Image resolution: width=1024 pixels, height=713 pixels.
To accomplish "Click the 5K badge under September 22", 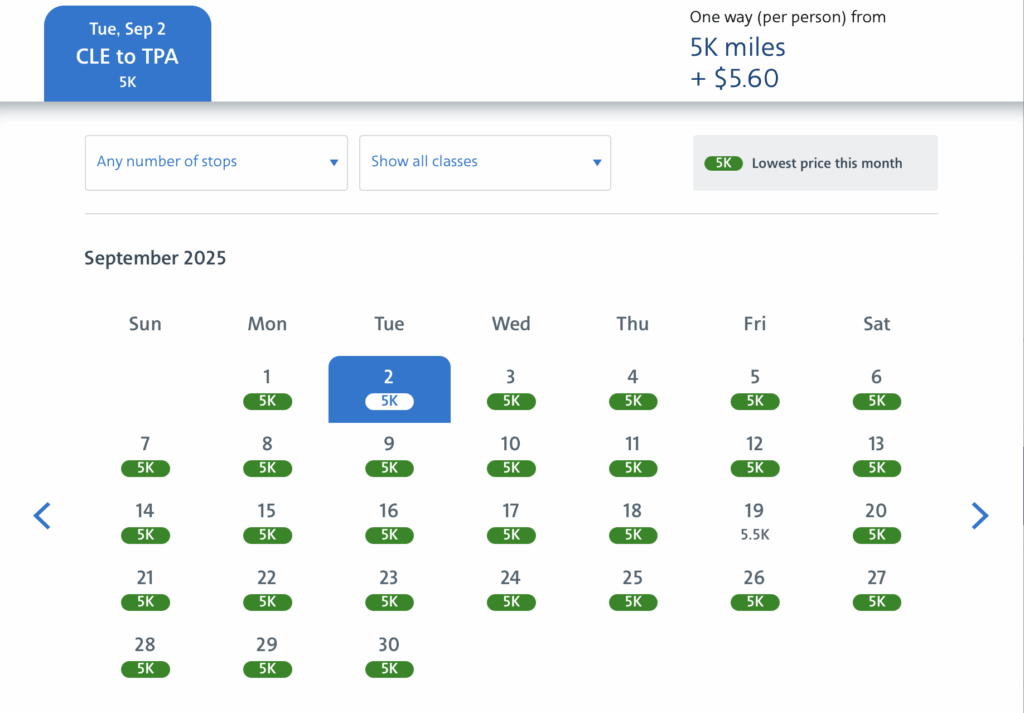I will [x=267, y=602].
